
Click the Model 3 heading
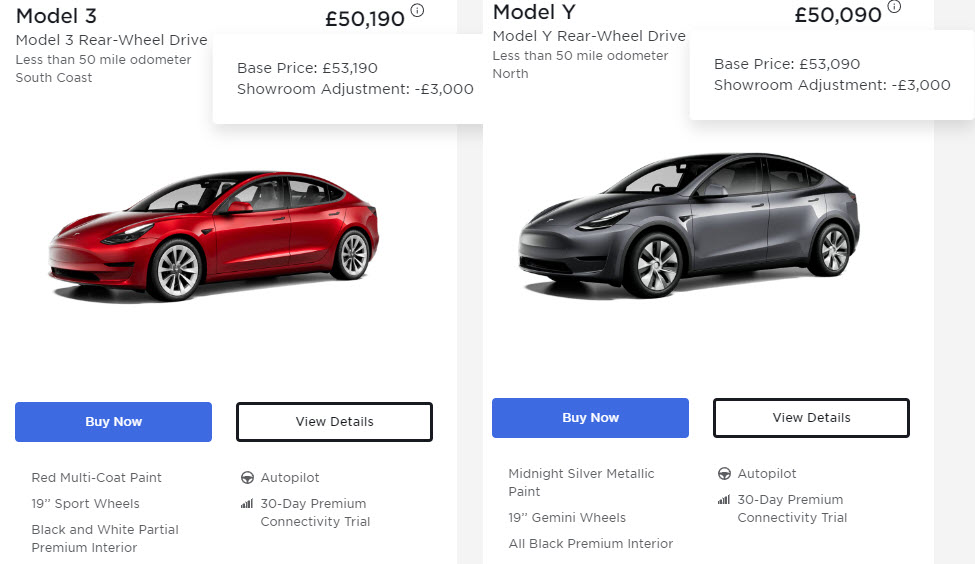[x=56, y=16]
